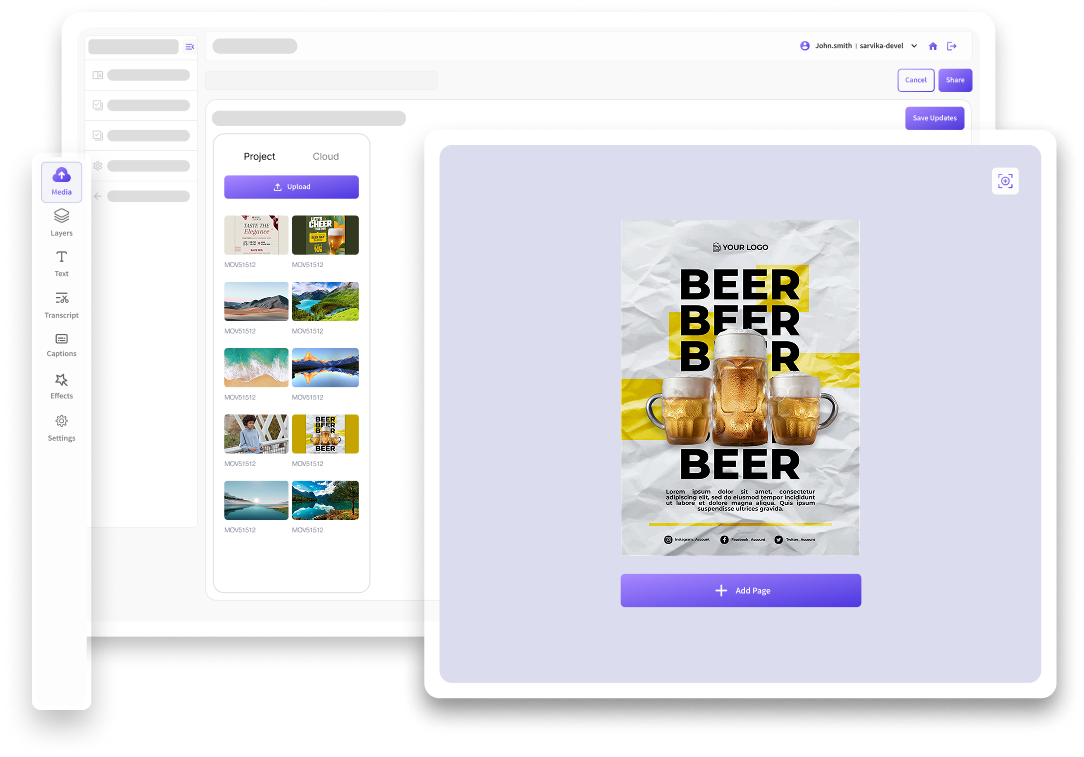Click the zoom preview icon on the page panel
The height and width of the screenshot is (757, 1084).
[1005, 181]
